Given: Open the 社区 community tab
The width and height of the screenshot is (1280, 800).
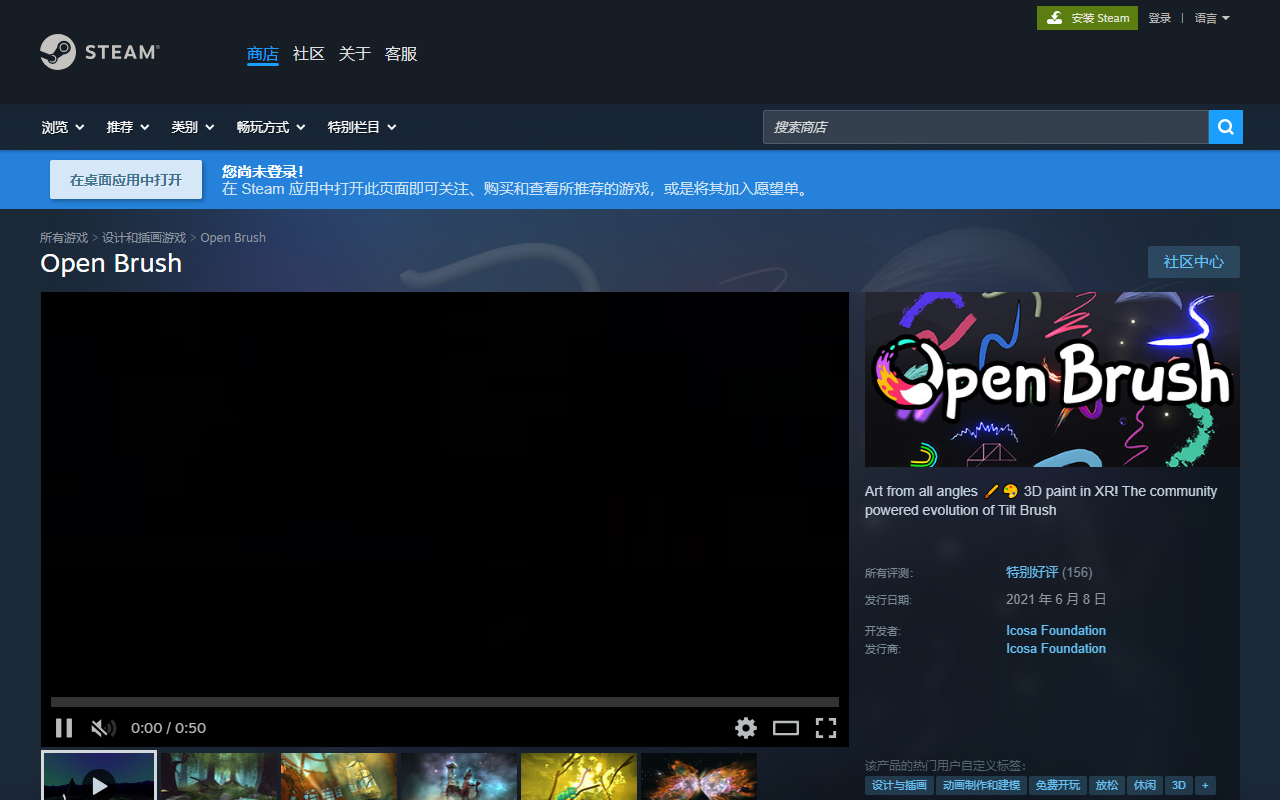Looking at the screenshot, I should pos(309,54).
